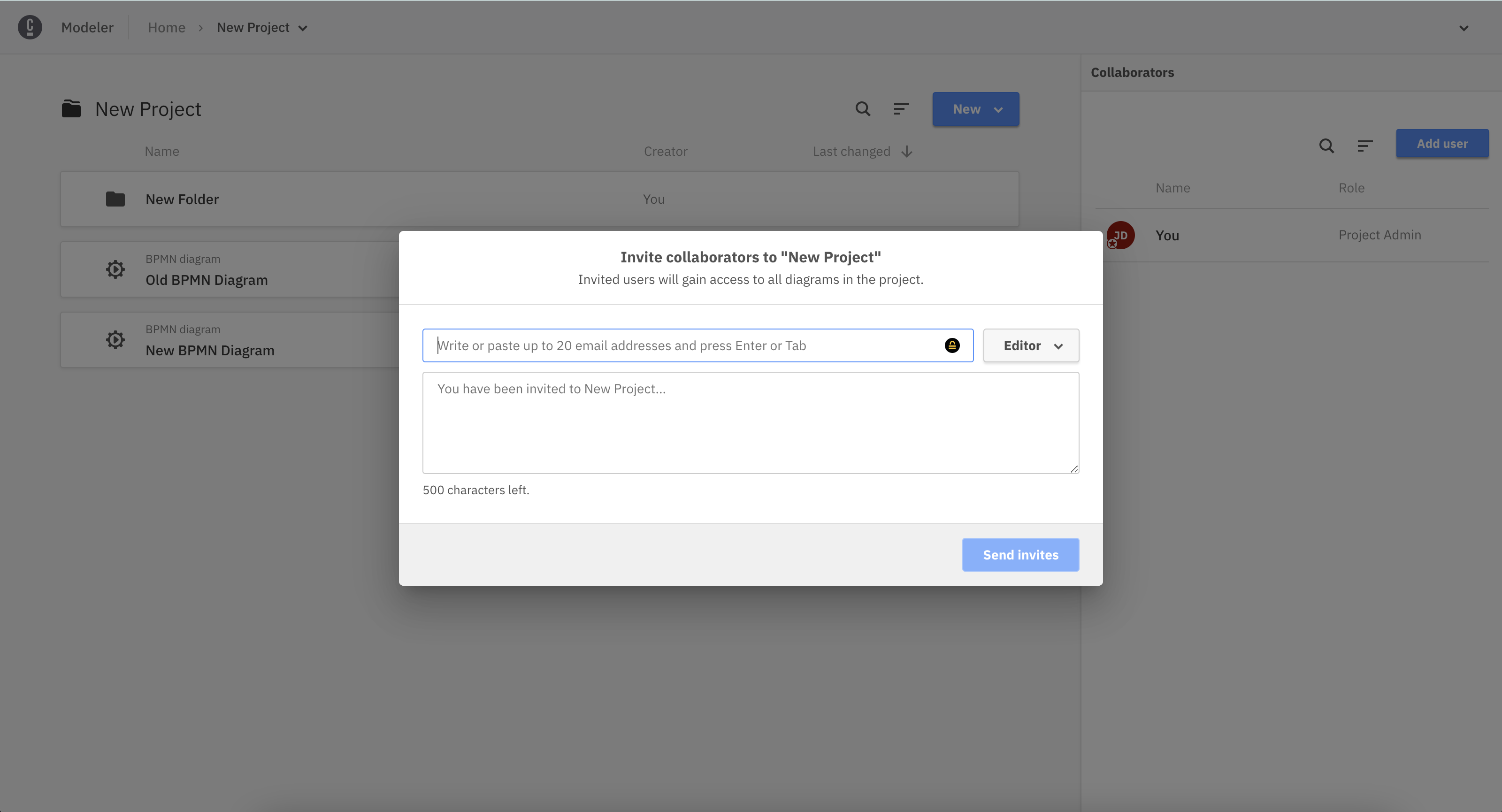The image size is (1502, 812).
Task: Expand the New button dropdown in project view
Action: [x=998, y=109]
